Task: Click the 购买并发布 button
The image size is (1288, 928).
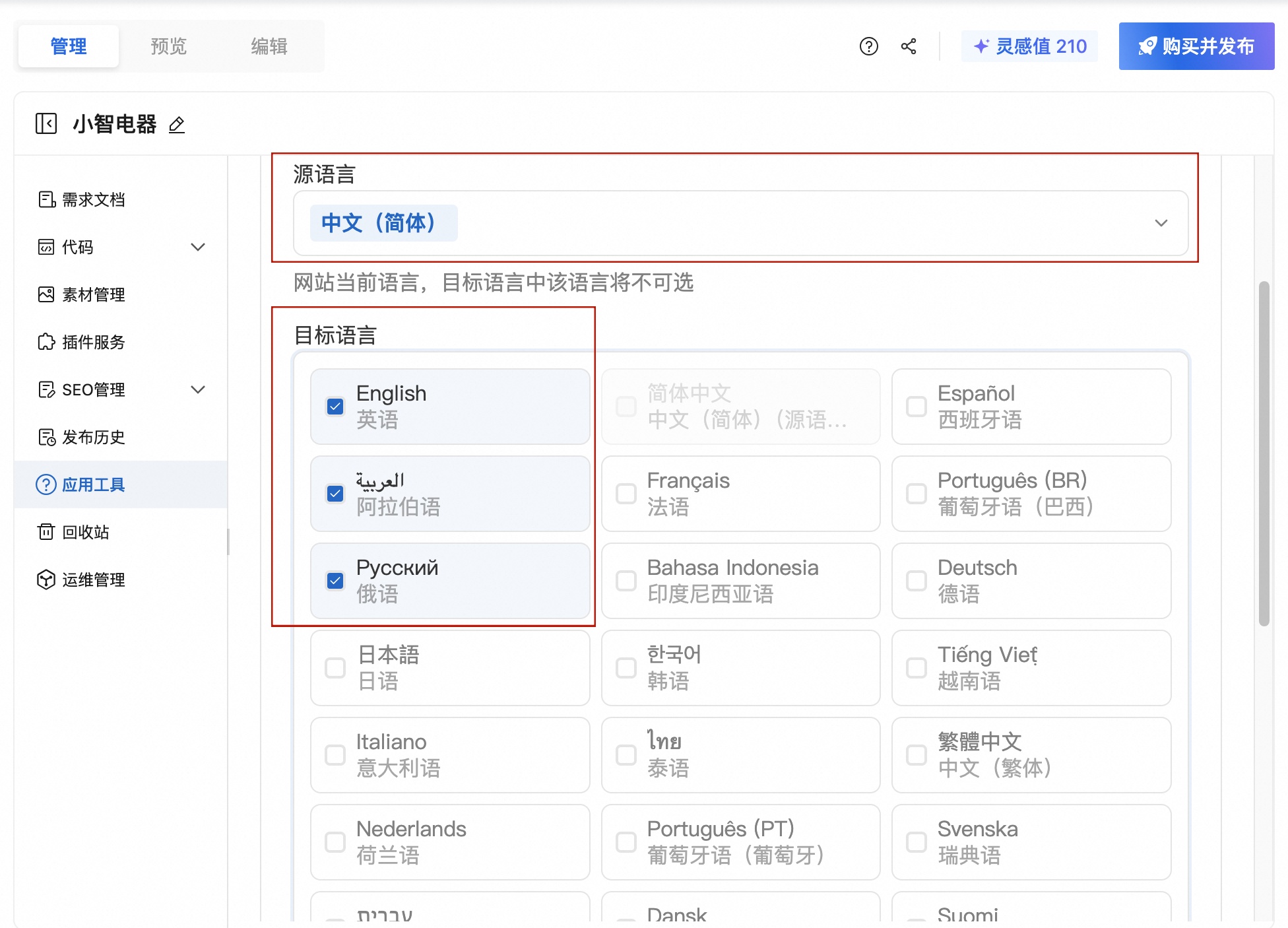Action: click(x=1196, y=46)
